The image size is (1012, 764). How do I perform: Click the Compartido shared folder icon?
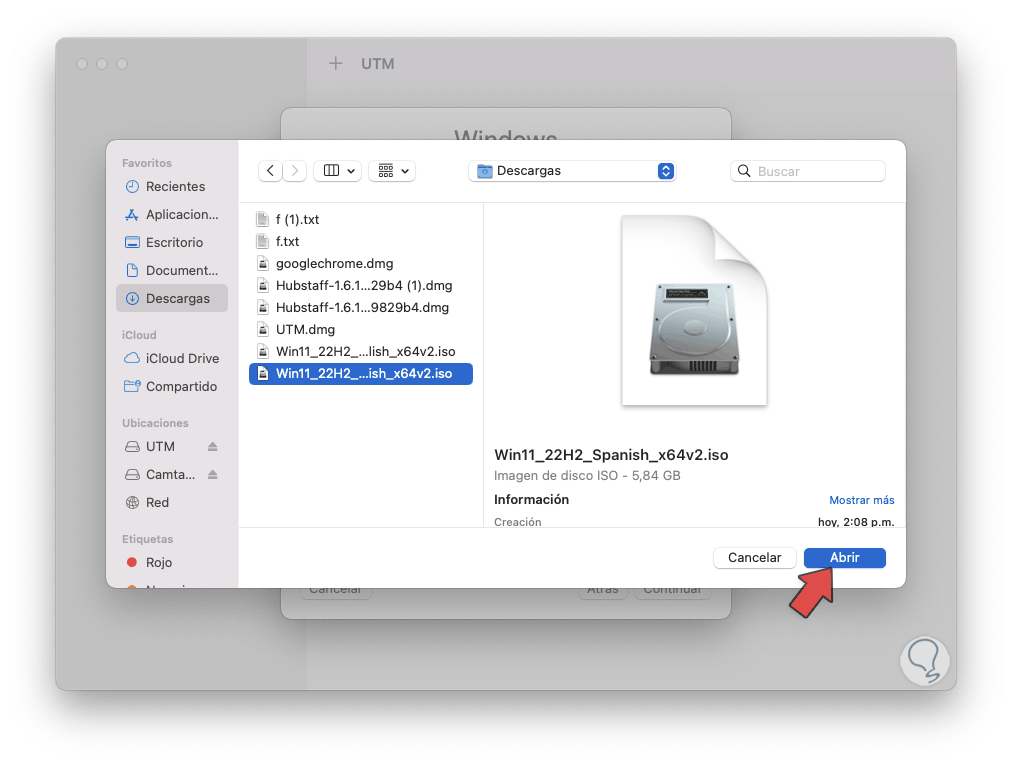(132, 386)
